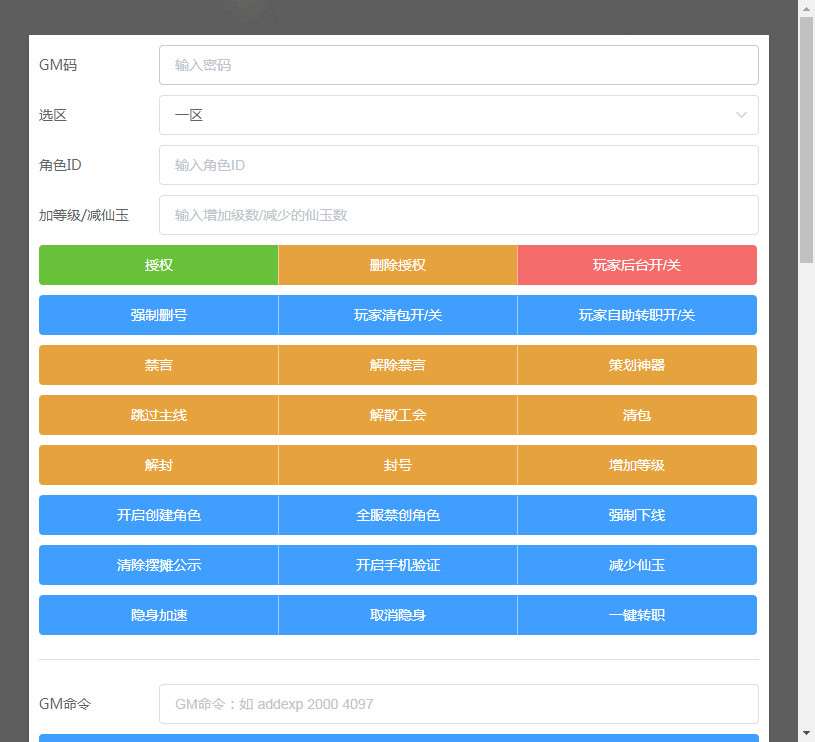The width and height of the screenshot is (815, 742).
Task: Click the 角色ID input field
Action: click(x=457, y=165)
